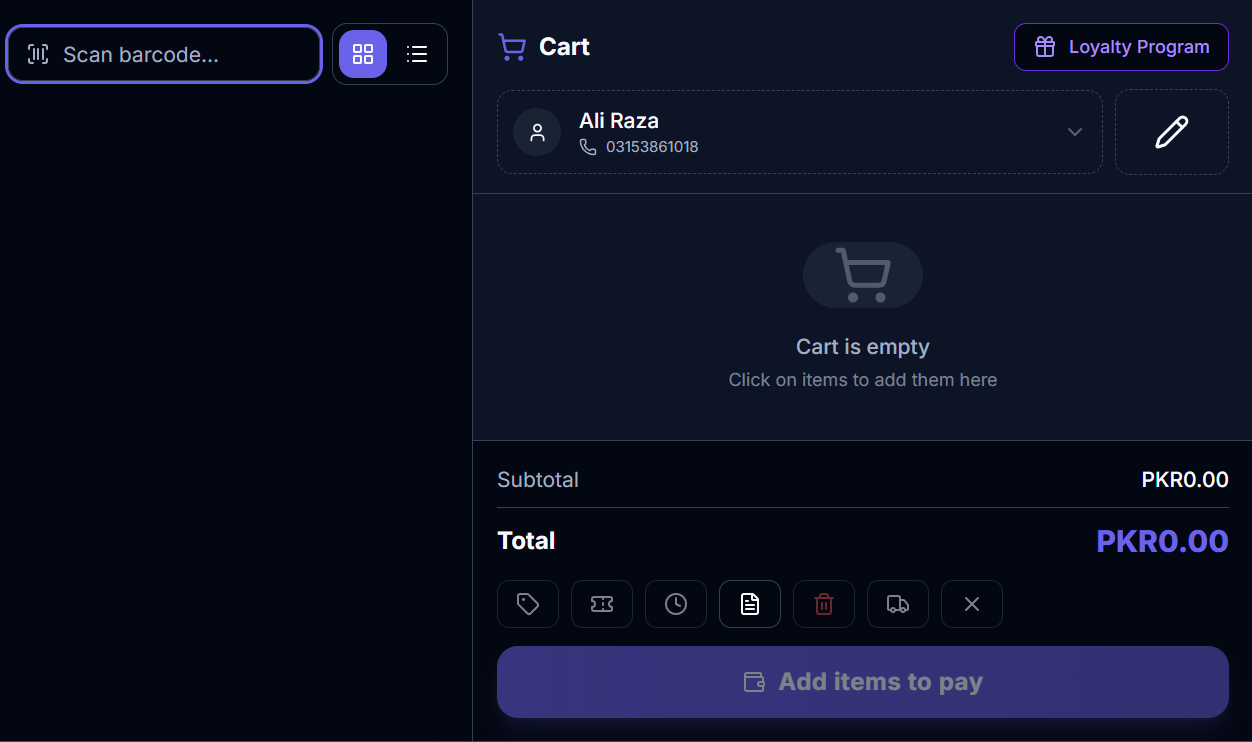Open the coupon ticket icon
The height and width of the screenshot is (742, 1252).
[x=602, y=604]
